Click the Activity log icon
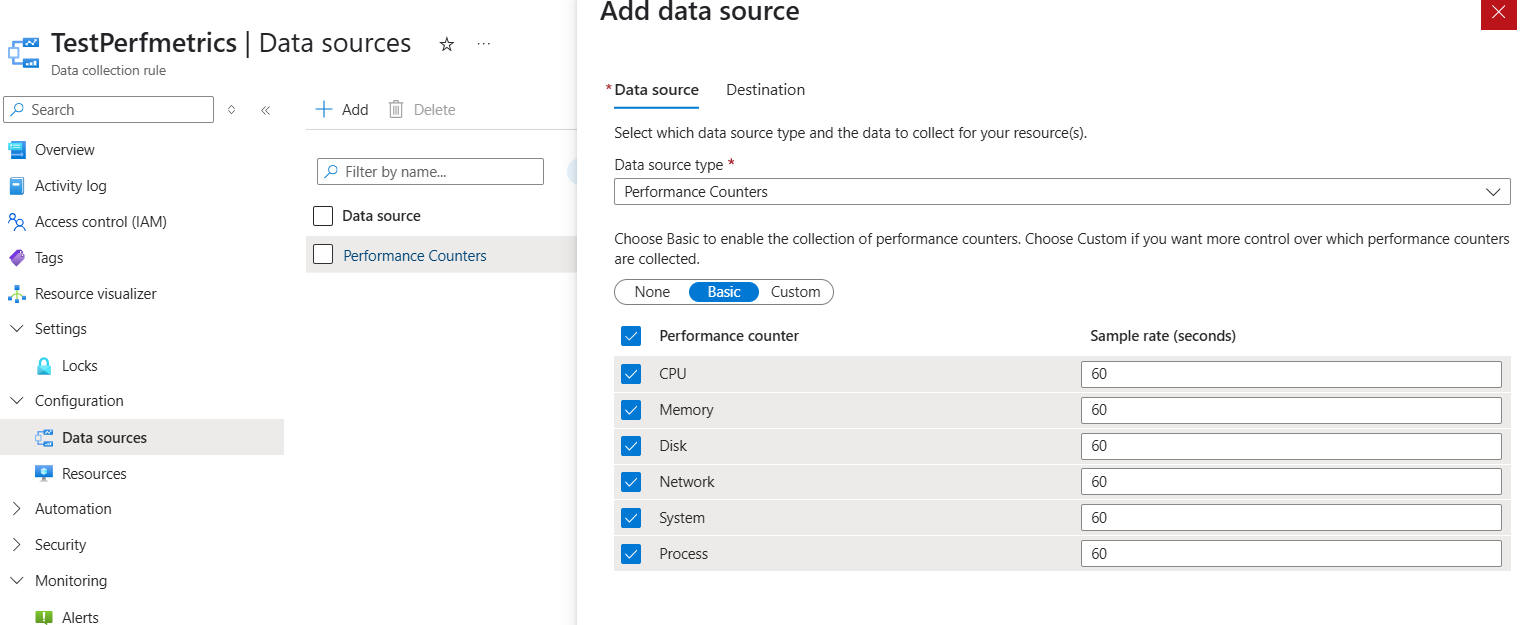Screen dimensions: 1525x625 tap(17, 186)
